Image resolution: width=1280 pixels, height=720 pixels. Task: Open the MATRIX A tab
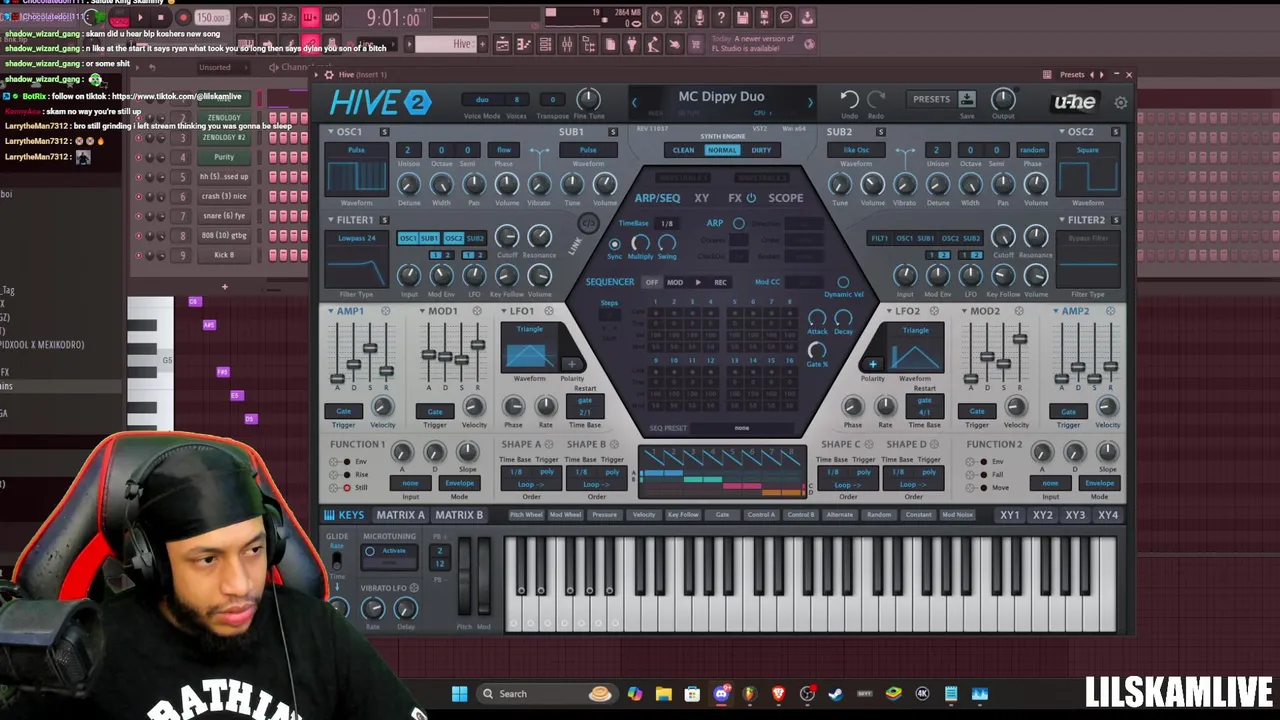(x=400, y=515)
